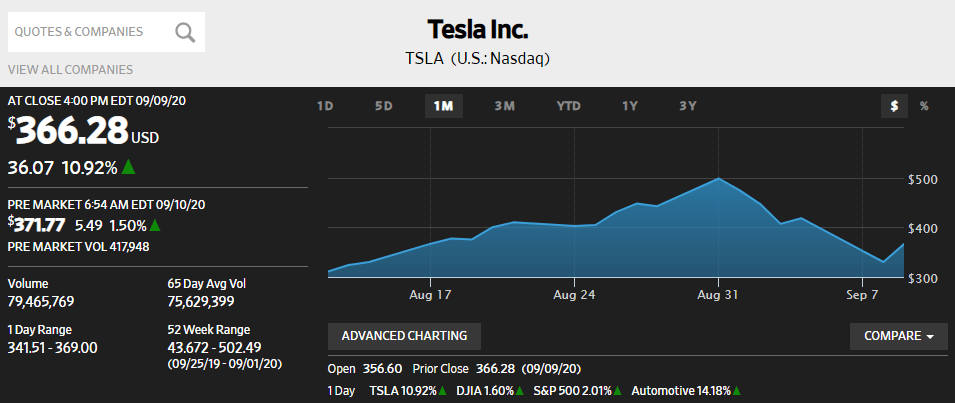Type in the Quotes & Companies search field
Screen dimensions: 955x403
click(x=90, y=32)
